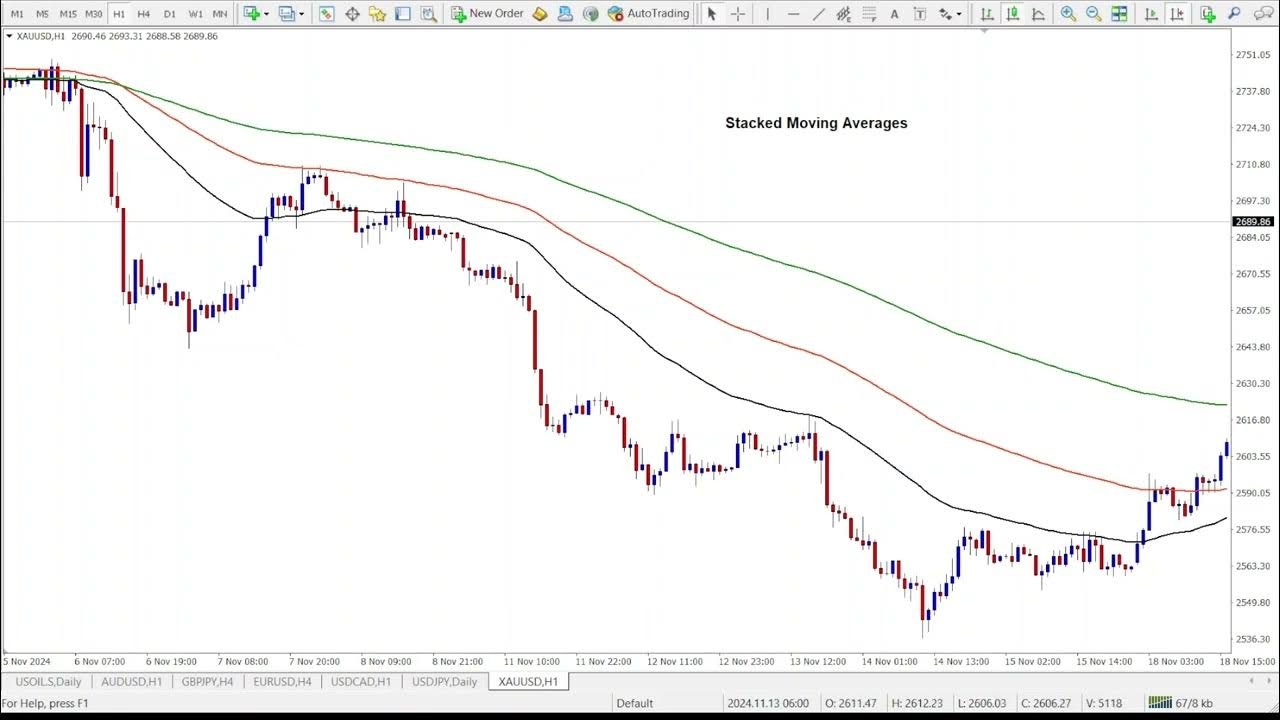The height and width of the screenshot is (720, 1280).
Task: Select the M5 timeframe button
Action: click(42, 13)
